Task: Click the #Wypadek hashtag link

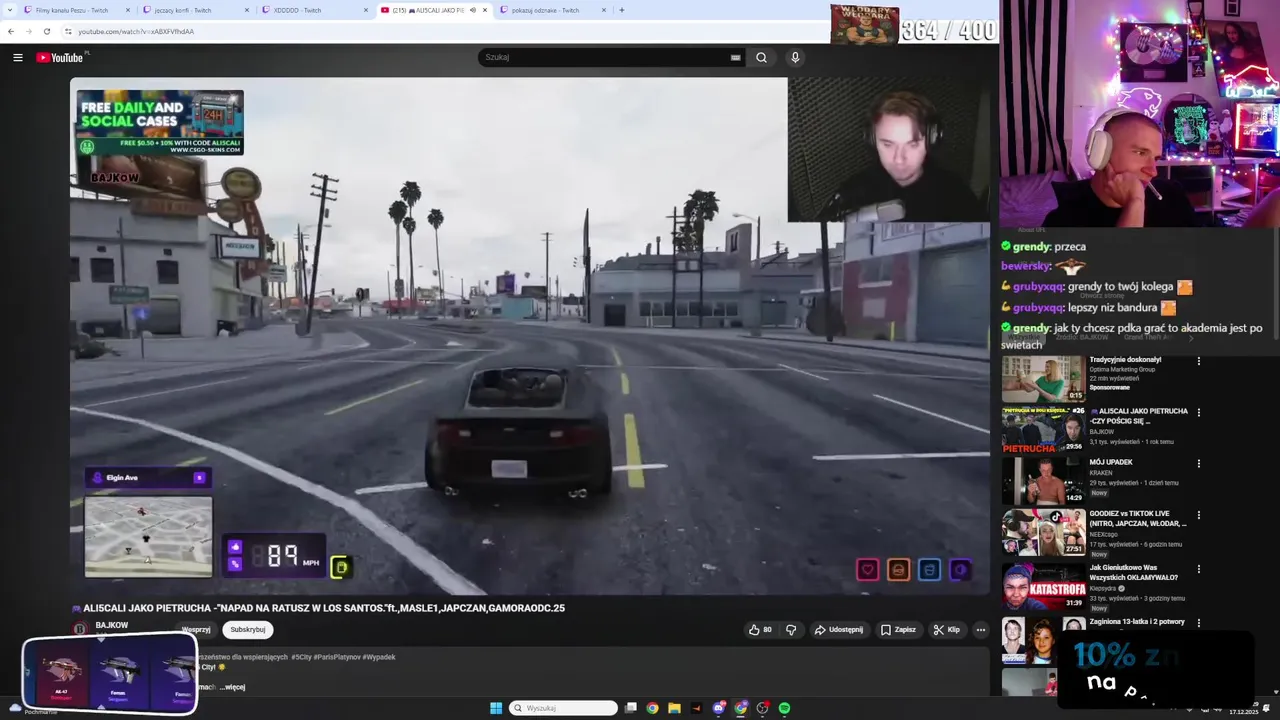Action: pyautogui.click(x=378, y=657)
